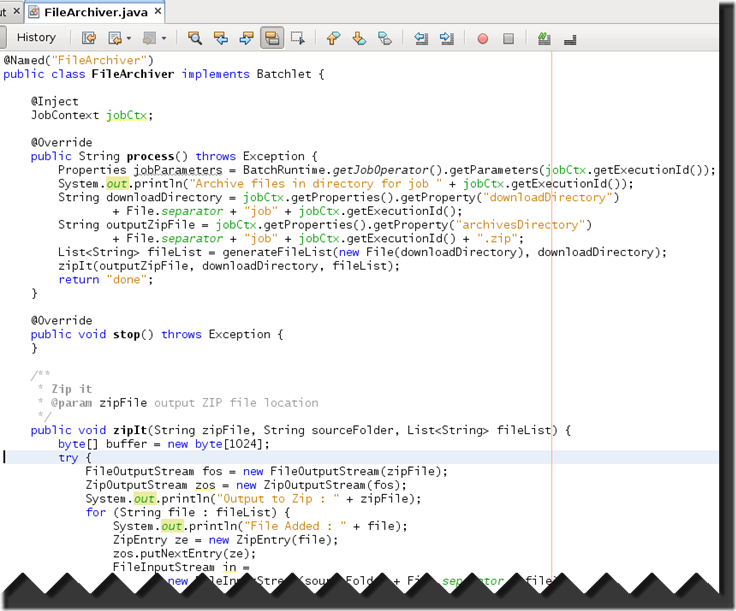Open the History view
Image resolution: width=736 pixels, height=611 pixels.
point(36,38)
